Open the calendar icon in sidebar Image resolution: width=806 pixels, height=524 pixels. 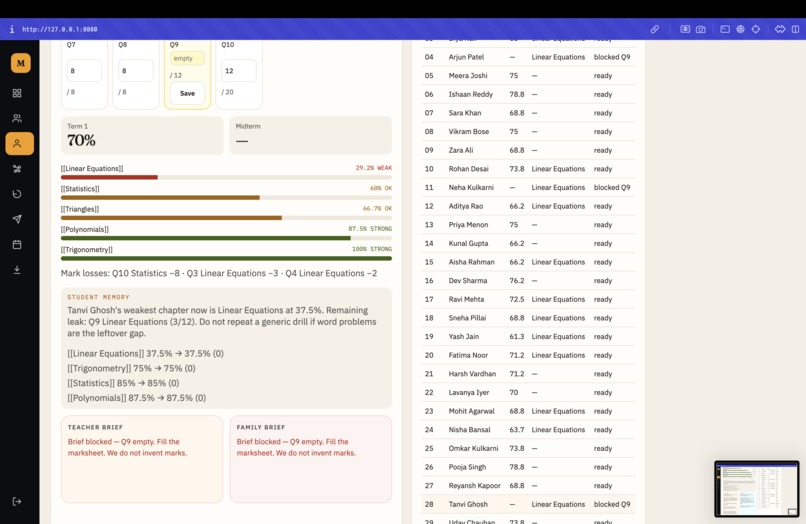(17, 244)
